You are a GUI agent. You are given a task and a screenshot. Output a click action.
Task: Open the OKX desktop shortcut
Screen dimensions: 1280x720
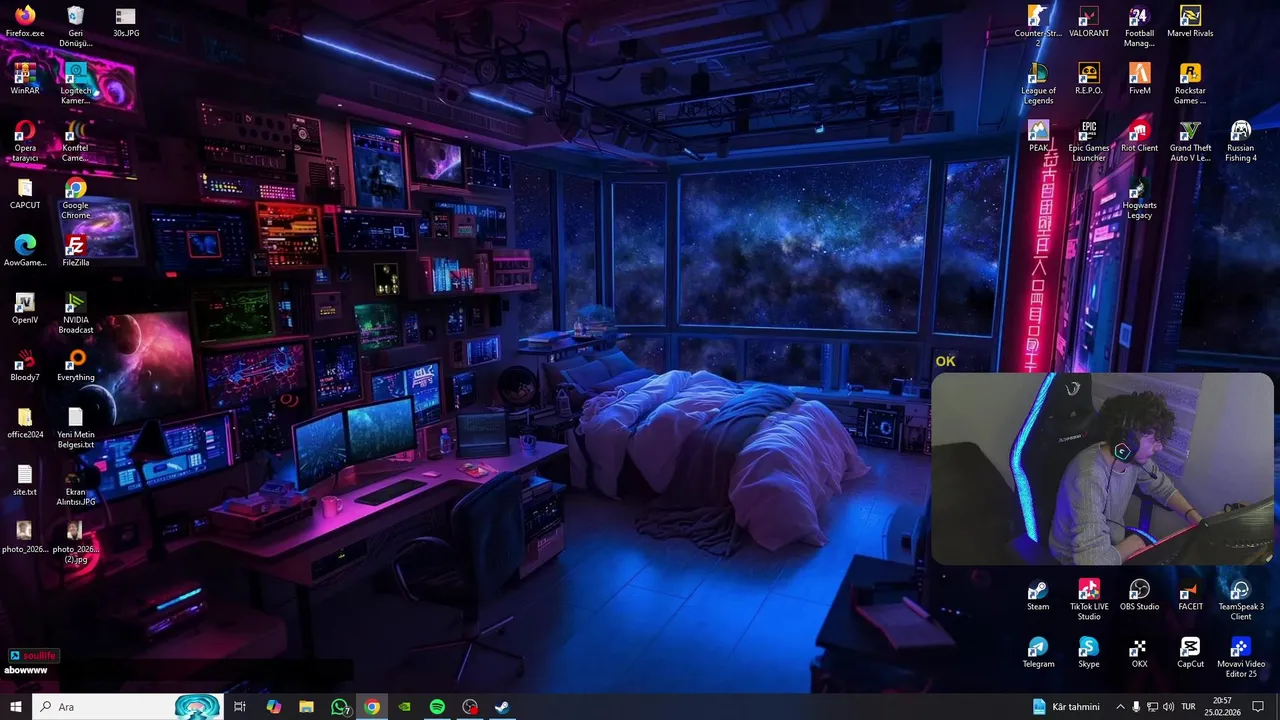click(x=1139, y=652)
